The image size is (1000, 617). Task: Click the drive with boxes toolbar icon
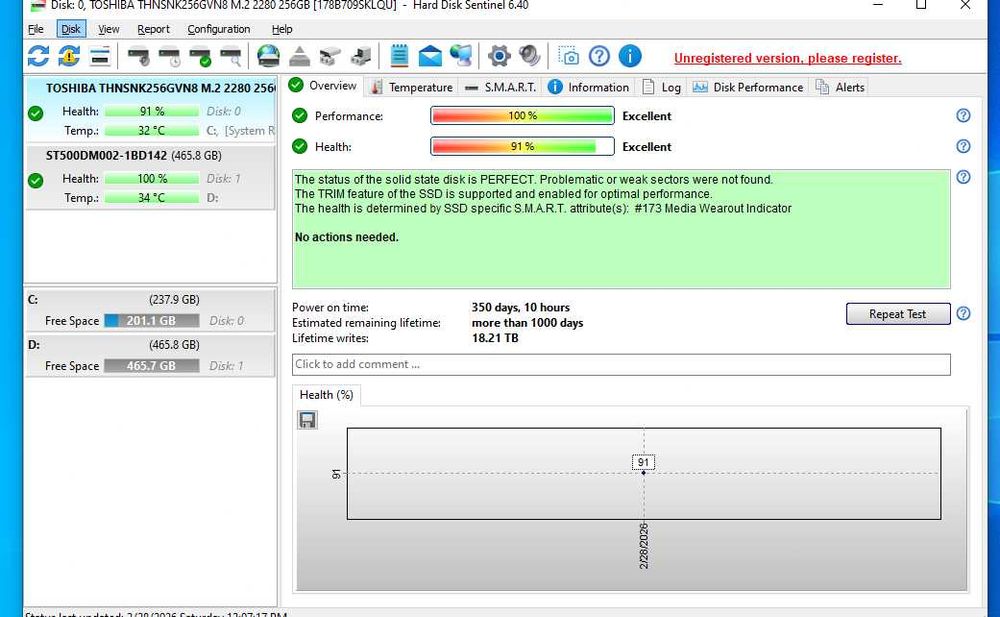coord(330,56)
